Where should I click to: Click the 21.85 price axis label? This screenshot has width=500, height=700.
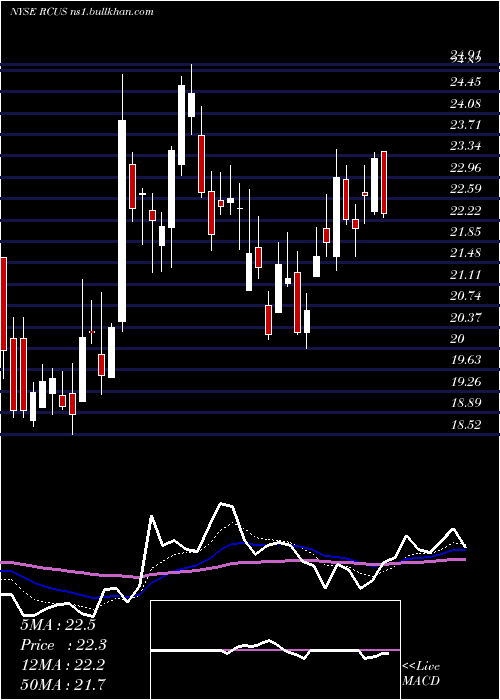466,232
